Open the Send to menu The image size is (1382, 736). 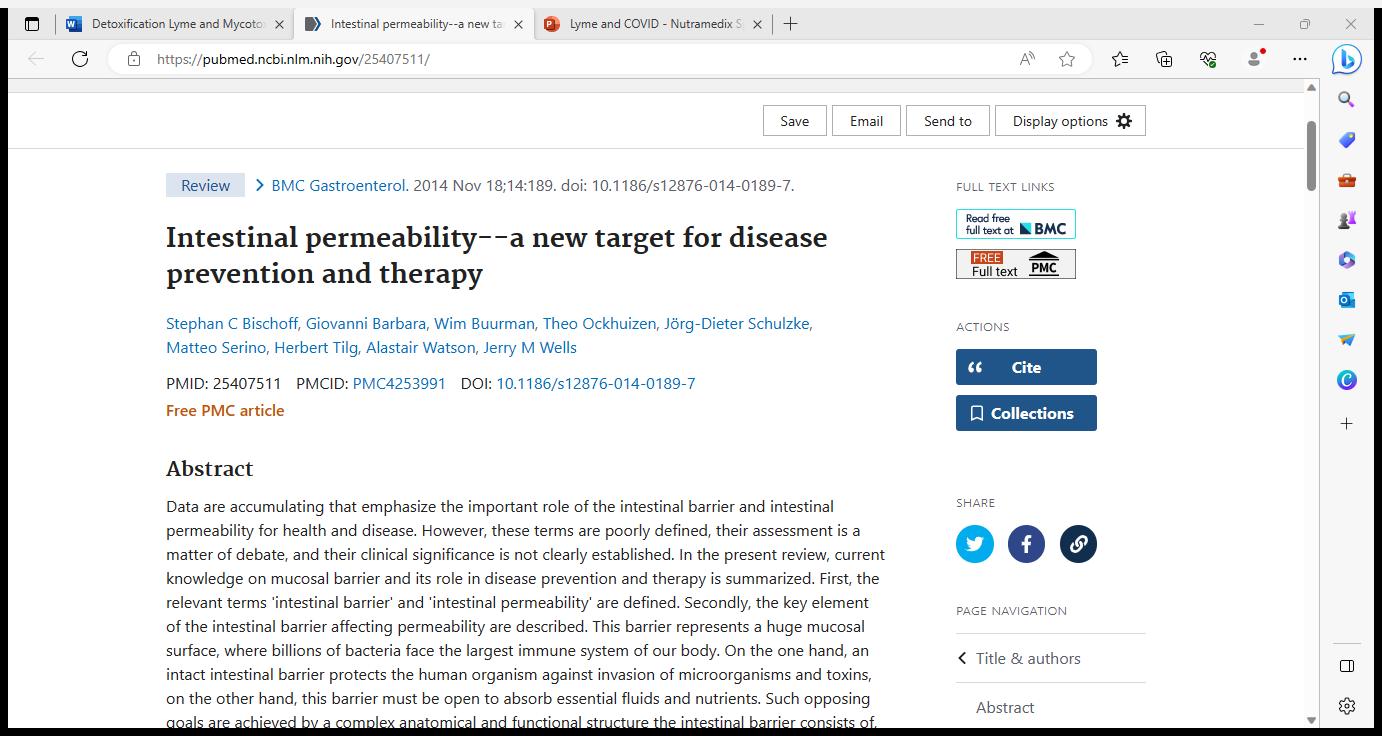948,121
